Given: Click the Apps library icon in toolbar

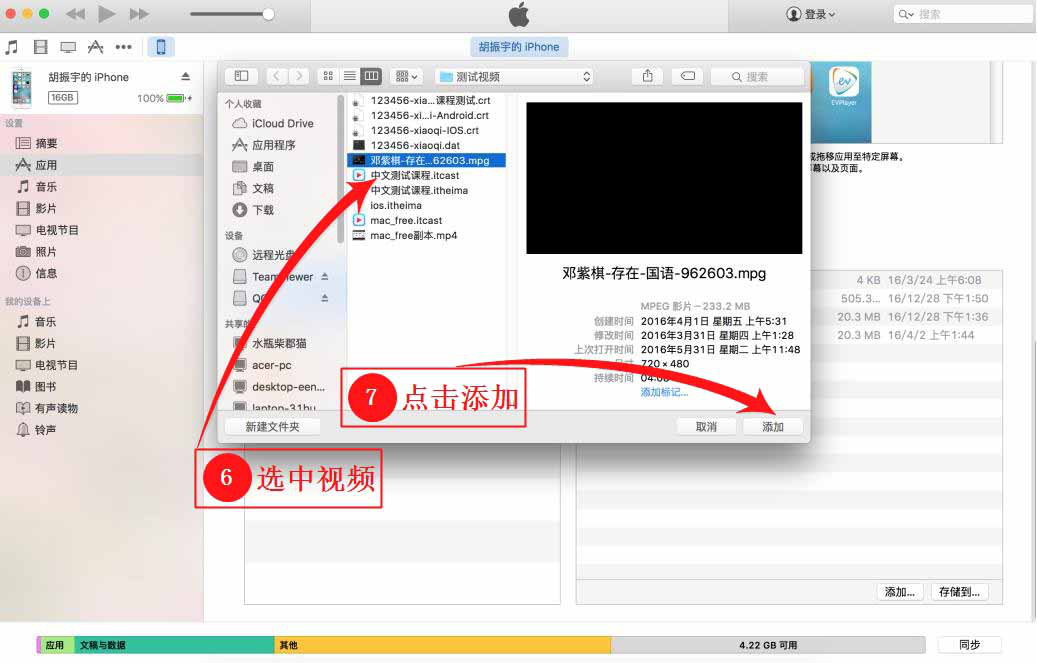Looking at the screenshot, I should click(x=96, y=47).
